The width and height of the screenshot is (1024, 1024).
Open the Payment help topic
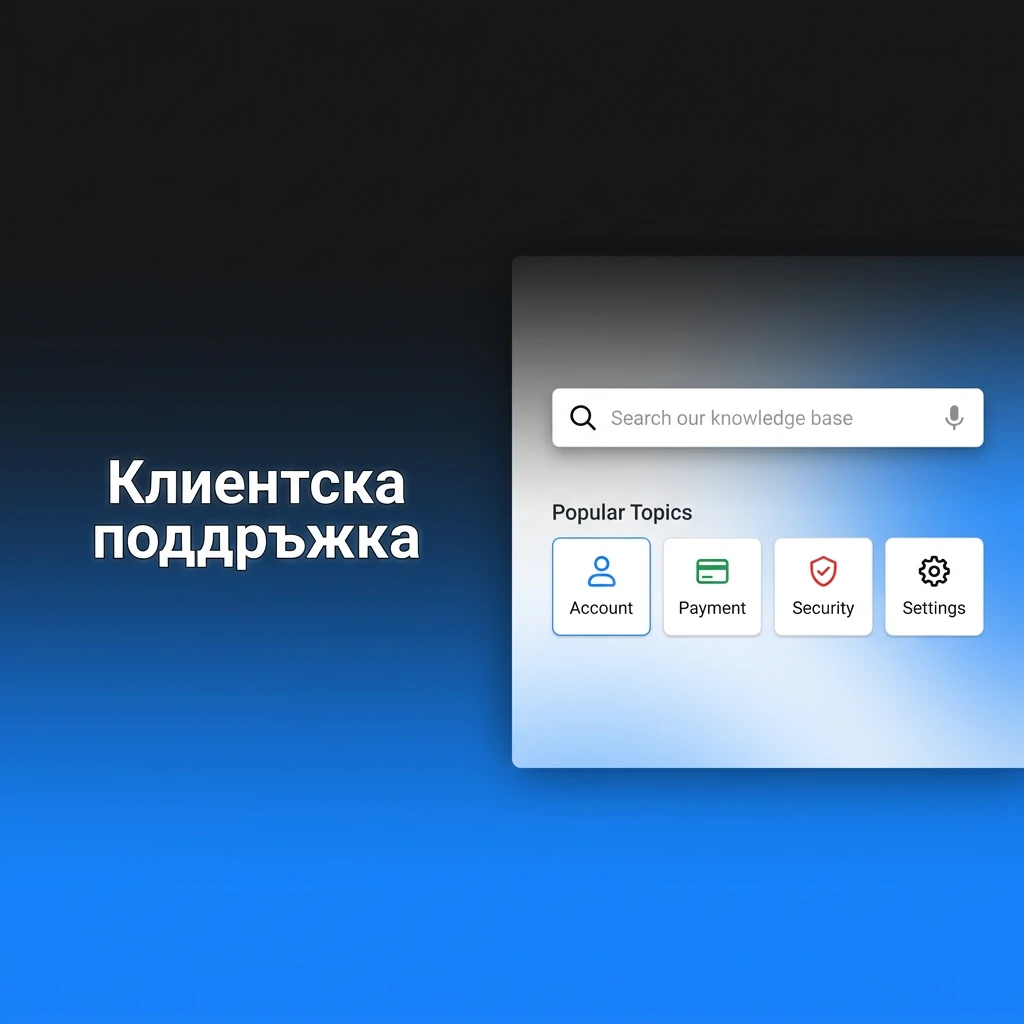pos(712,587)
